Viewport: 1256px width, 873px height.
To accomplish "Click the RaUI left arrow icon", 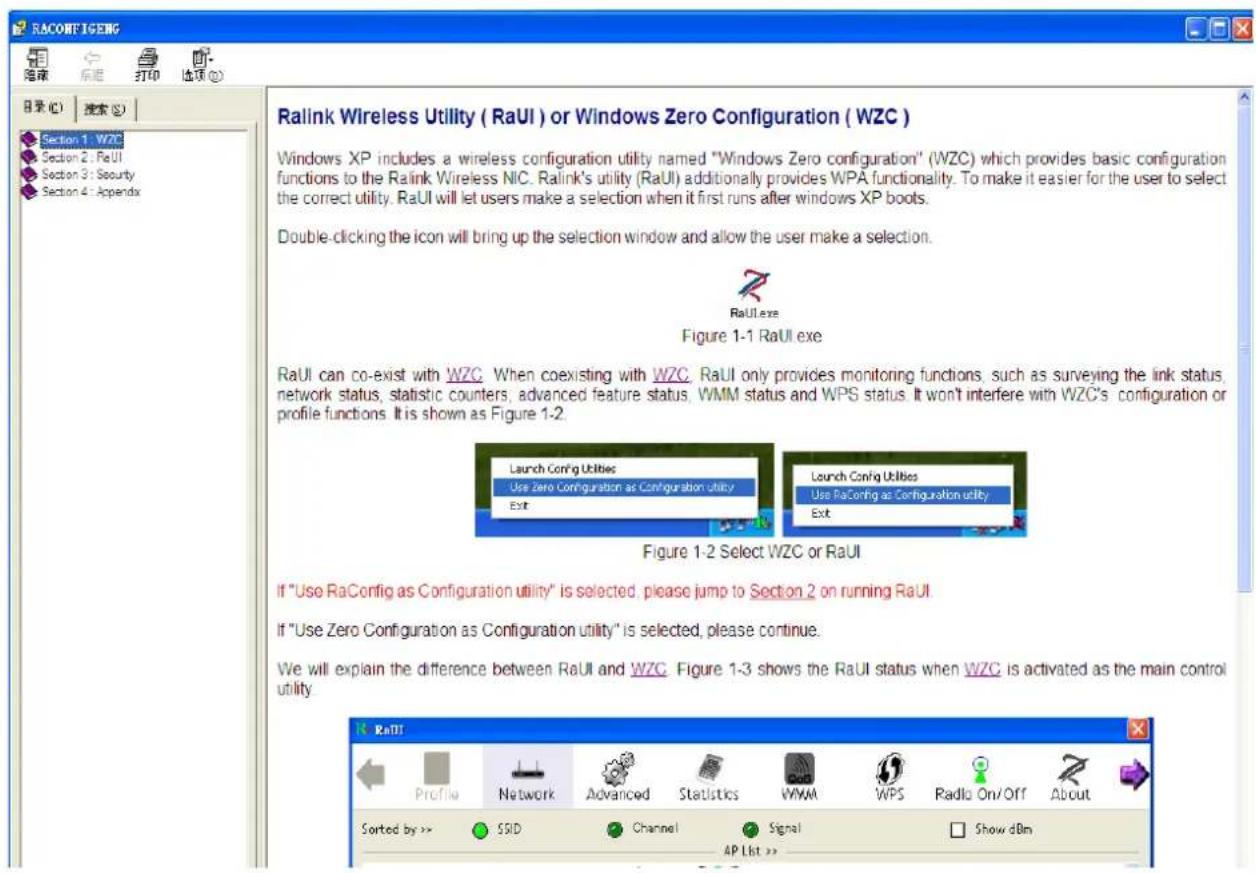I will tap(371, 776).
